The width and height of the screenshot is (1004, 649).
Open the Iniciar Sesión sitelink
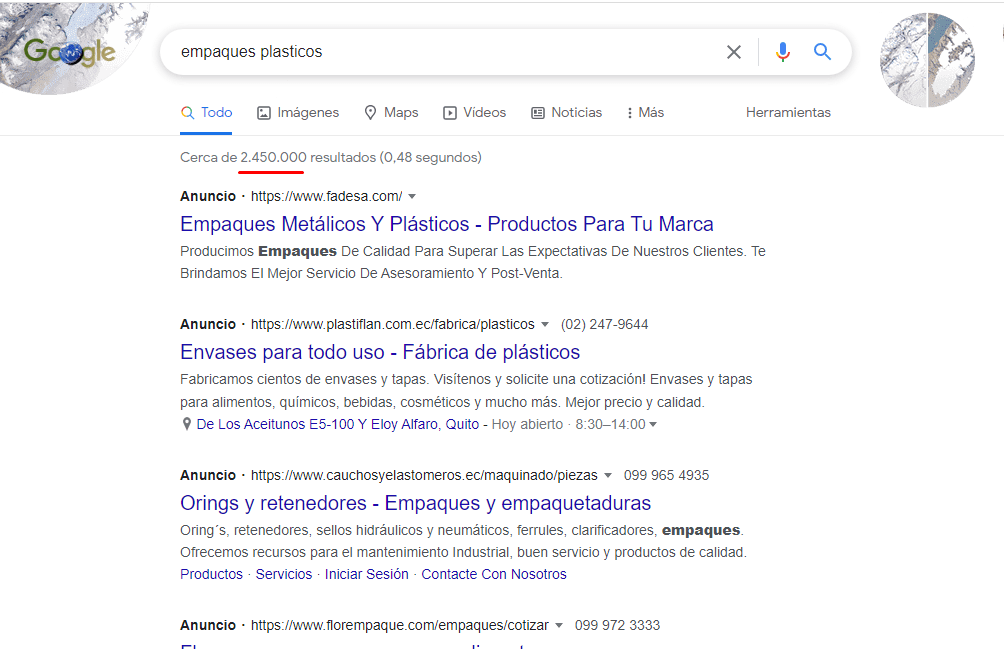[x=366, y=574]
